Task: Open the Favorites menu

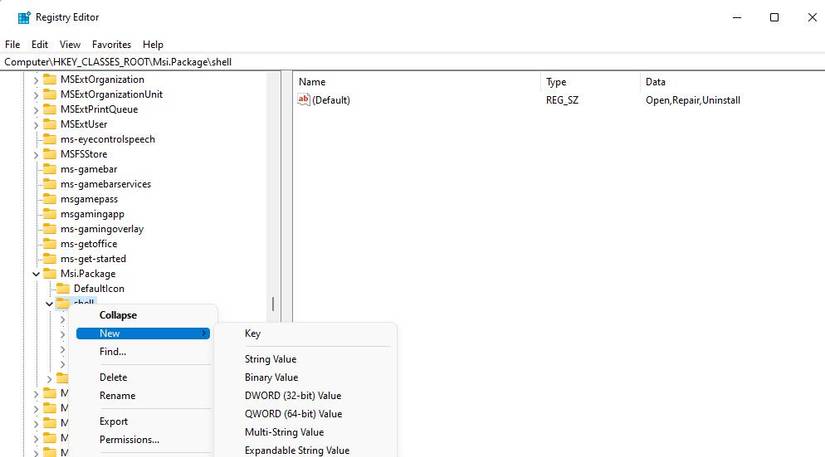Action: point(112,45)
